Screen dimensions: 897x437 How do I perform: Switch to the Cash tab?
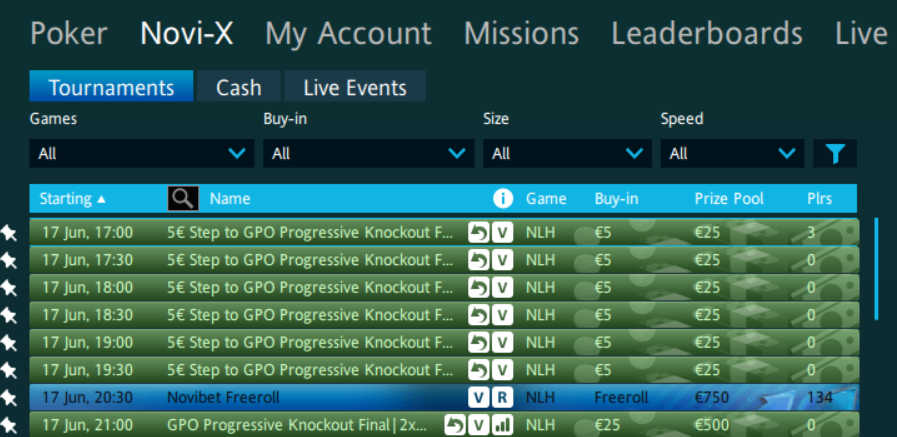[239, 87]
